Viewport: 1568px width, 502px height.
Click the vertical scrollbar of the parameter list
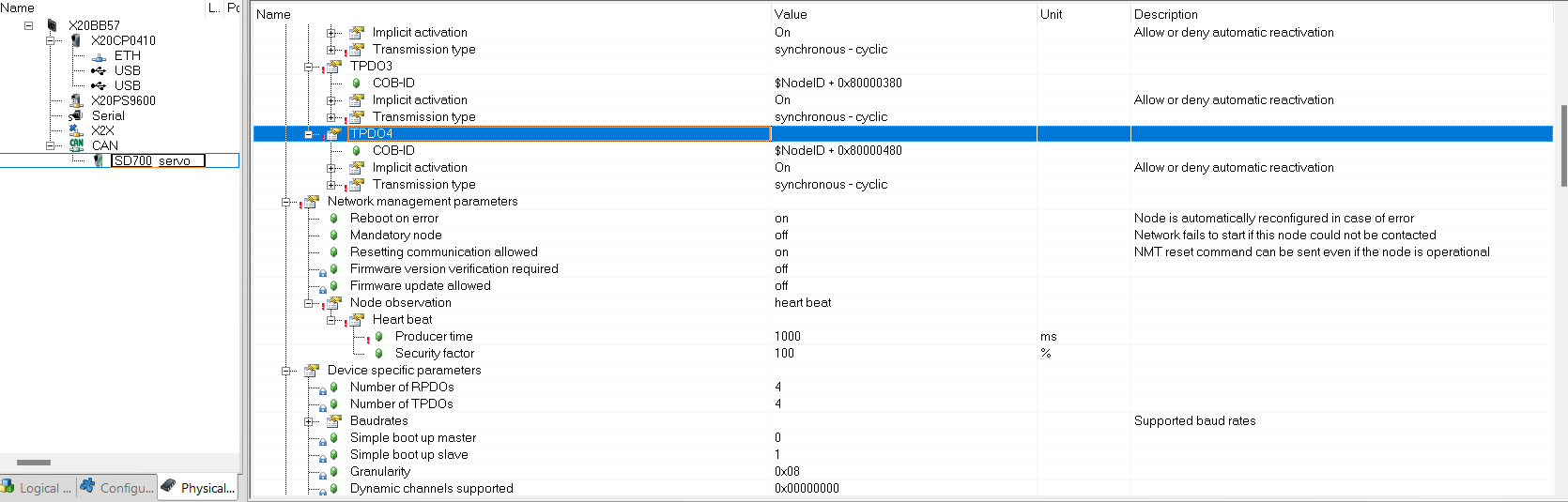pos(1562,145)
